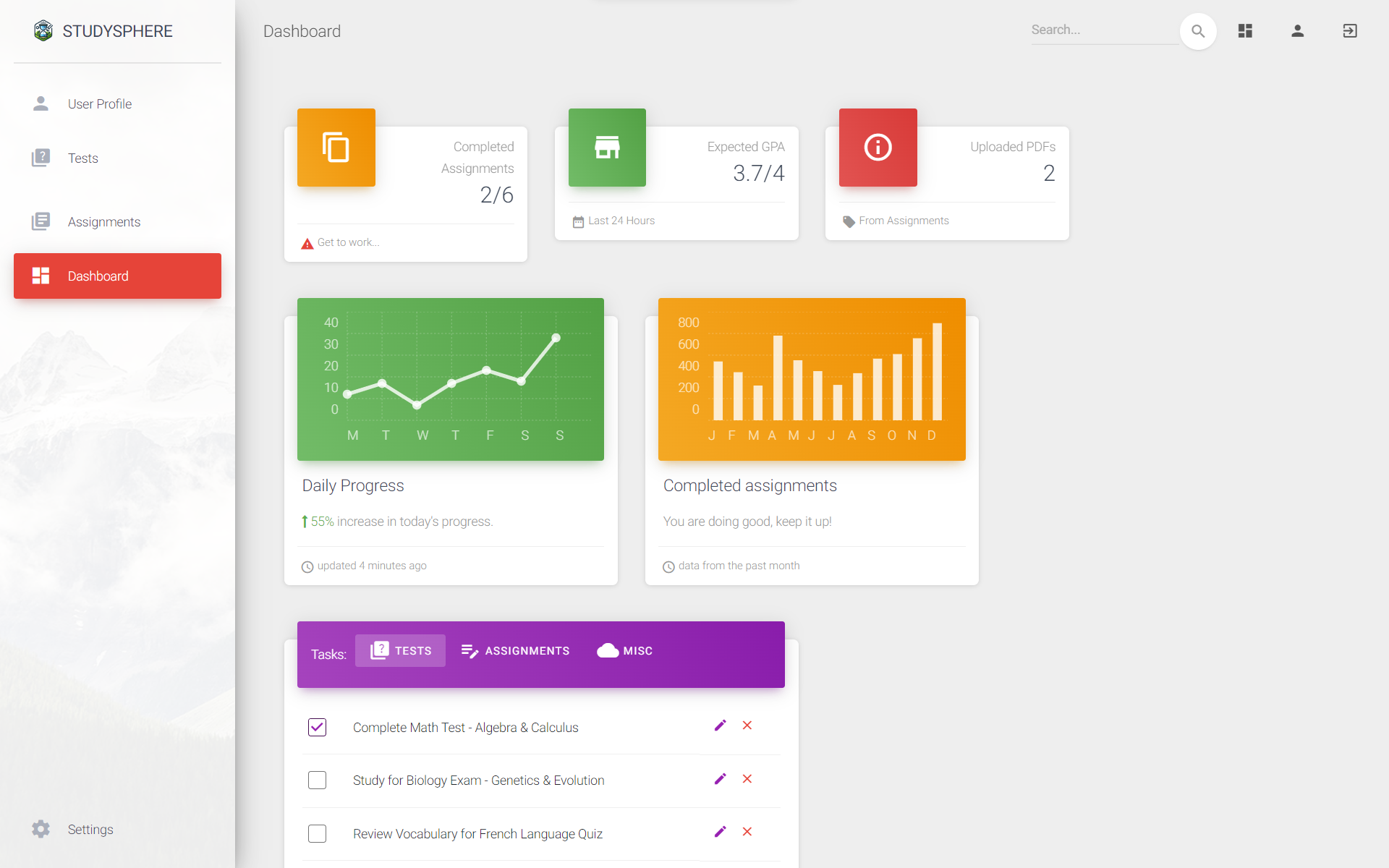Open the dashboard grid icon in header
1389x868 pixels.
click(x=1245, y=31)
